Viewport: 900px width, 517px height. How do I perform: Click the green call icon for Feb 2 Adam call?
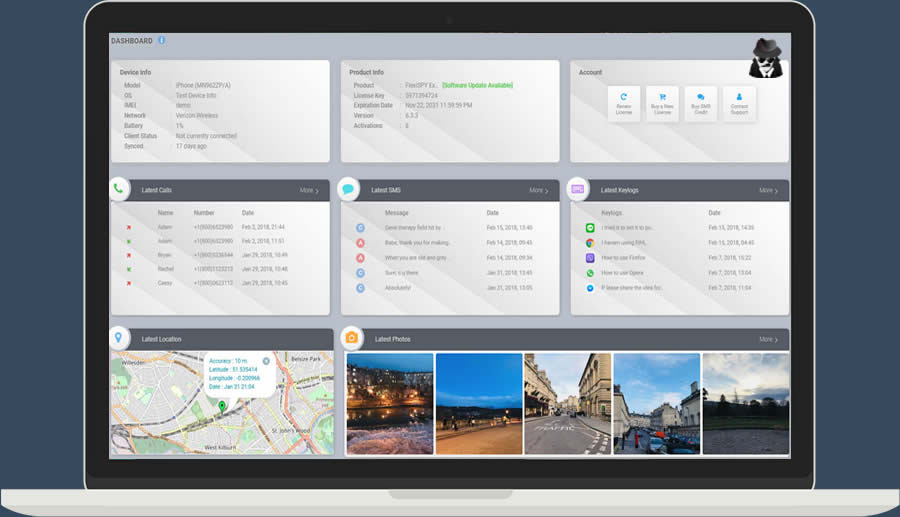click(x=129, y=241)
